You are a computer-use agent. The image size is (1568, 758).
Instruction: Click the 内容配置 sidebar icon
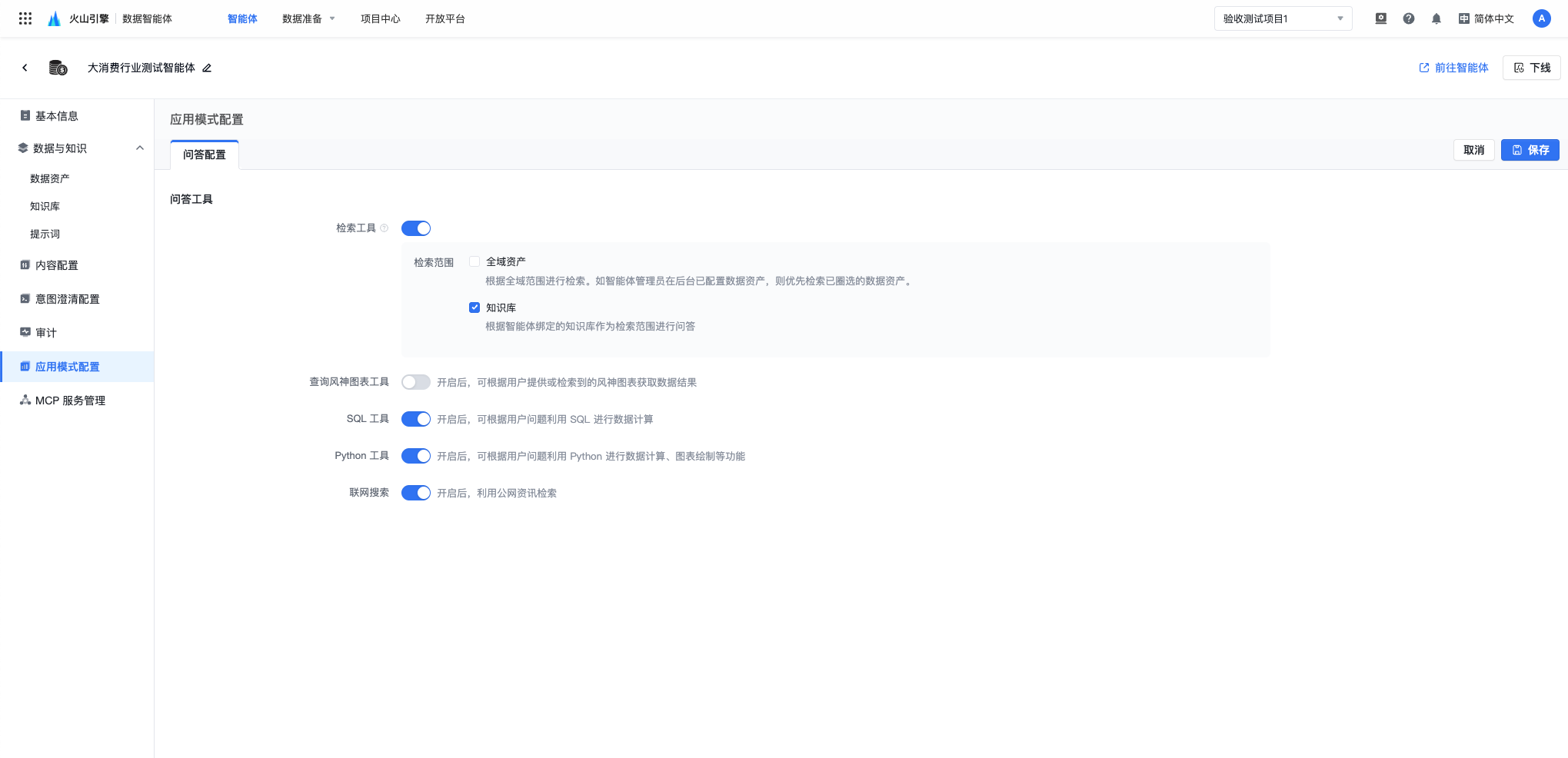tap(25, 264)
